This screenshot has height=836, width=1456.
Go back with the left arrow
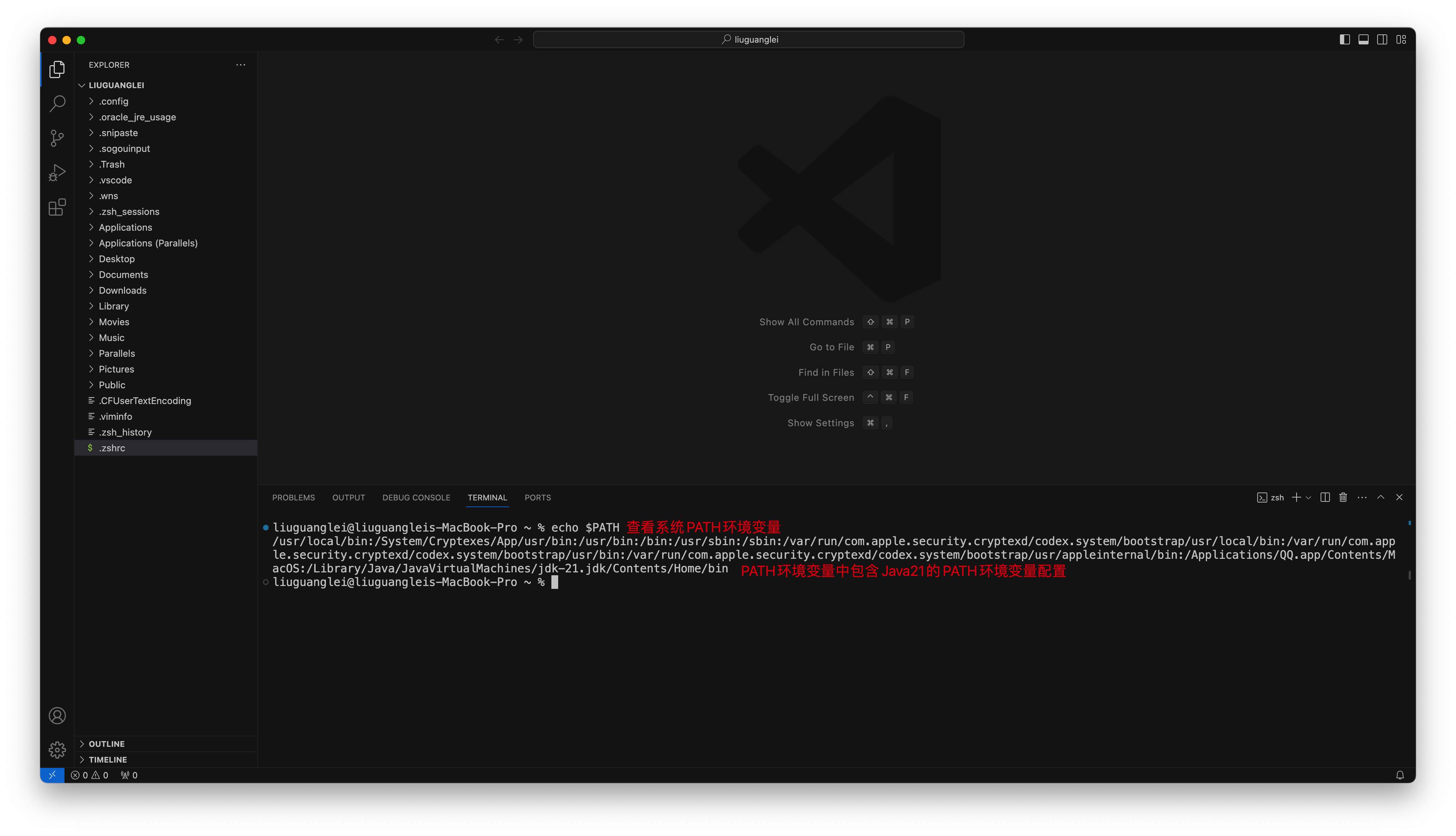click(x=499, y=40)
